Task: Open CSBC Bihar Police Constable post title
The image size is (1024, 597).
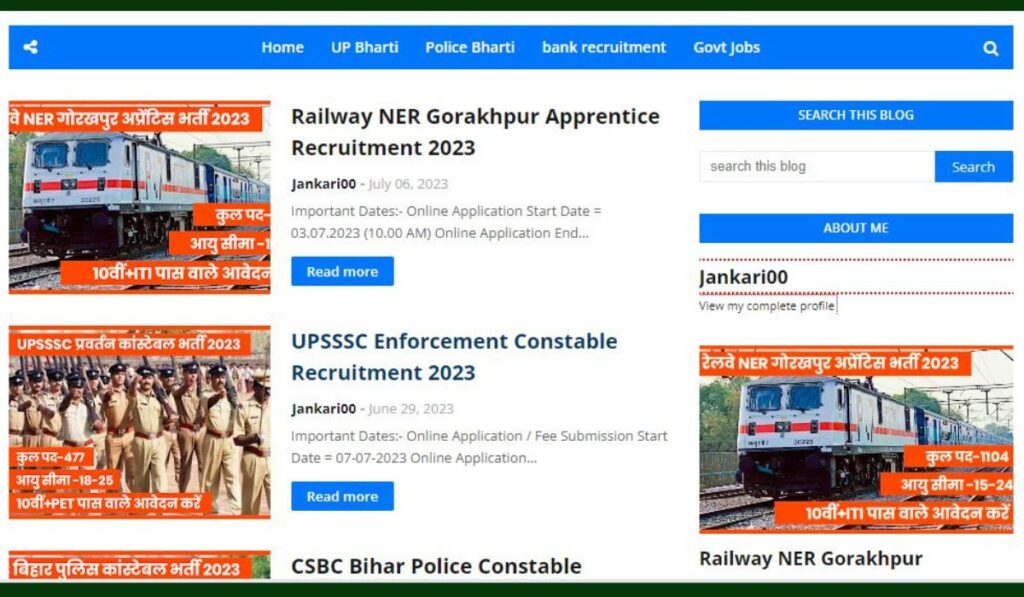Action: pos(436,566)
